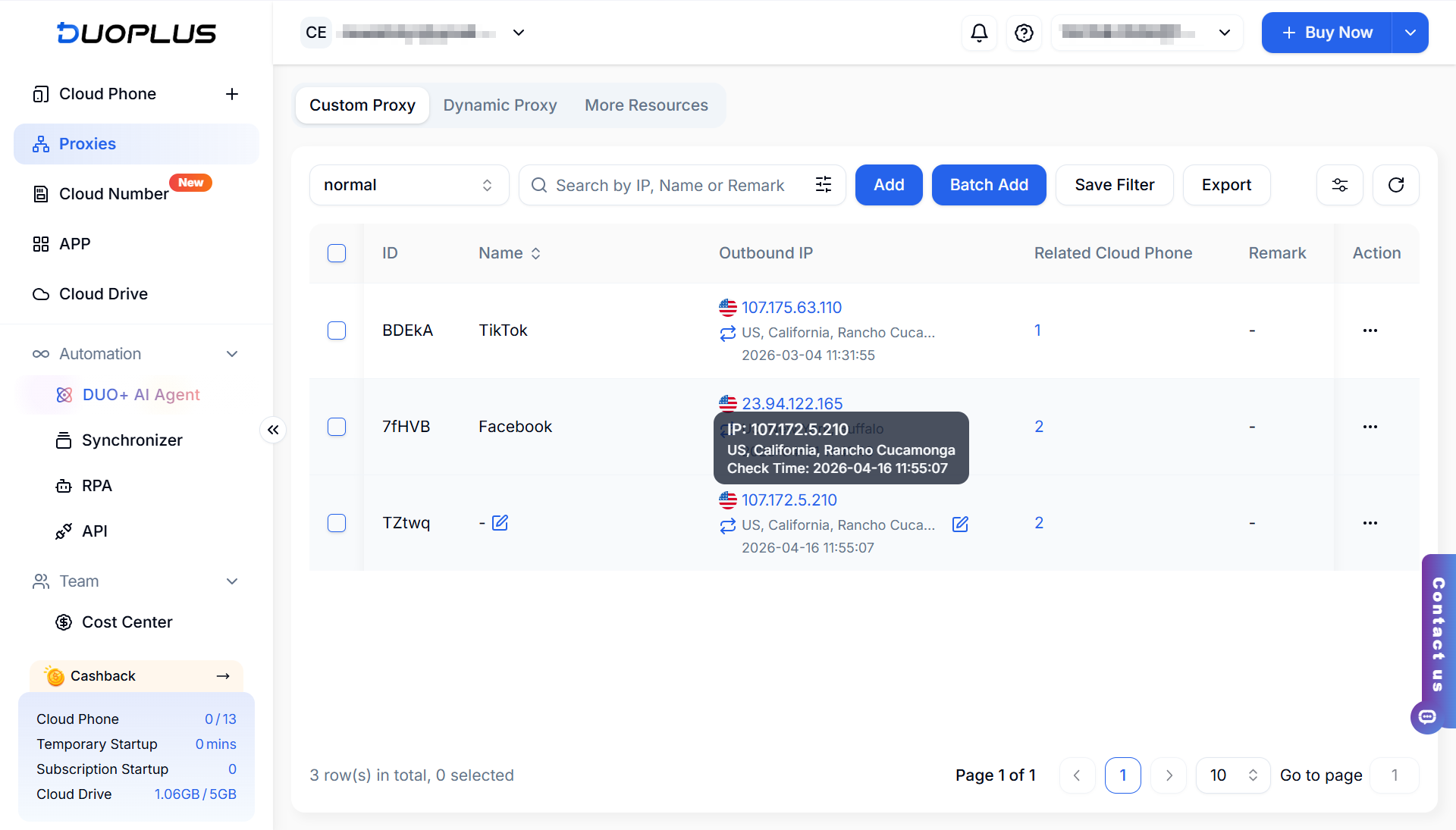
Task: Go to next page arrow
Action: click(x=1169, y=775)
